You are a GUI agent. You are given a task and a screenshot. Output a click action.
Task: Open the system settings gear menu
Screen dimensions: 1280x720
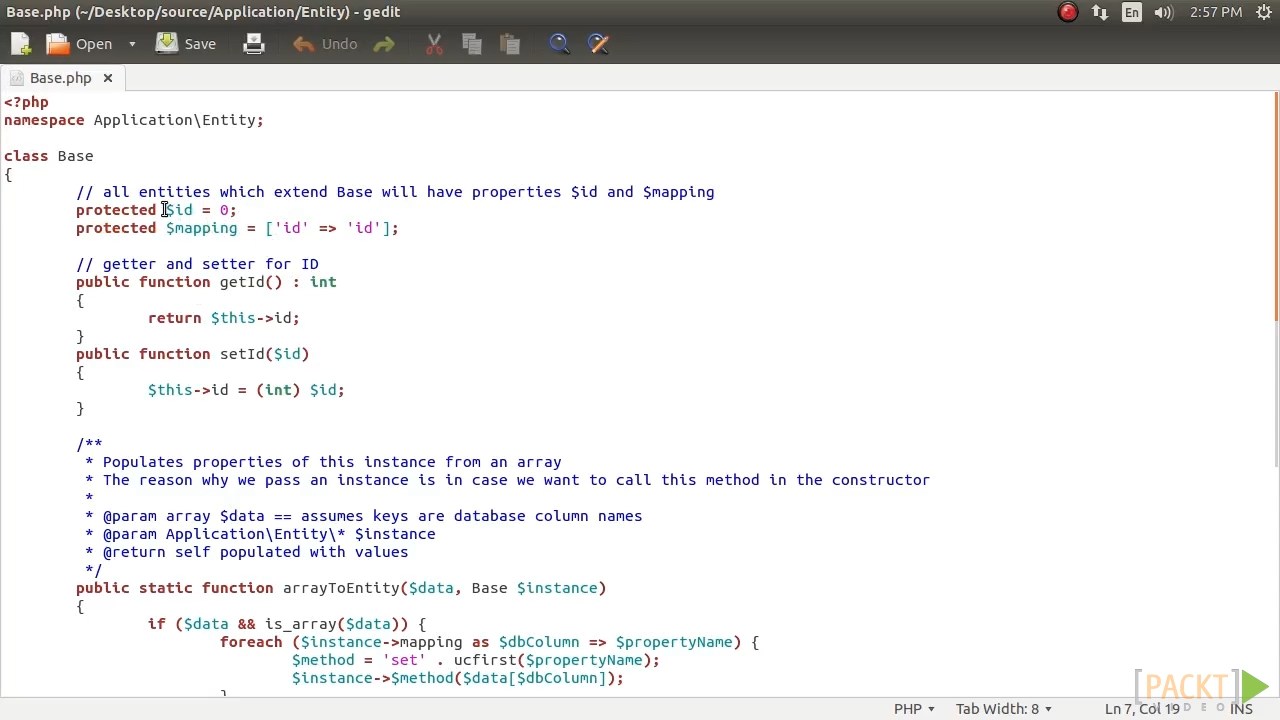coord(1263,12)
